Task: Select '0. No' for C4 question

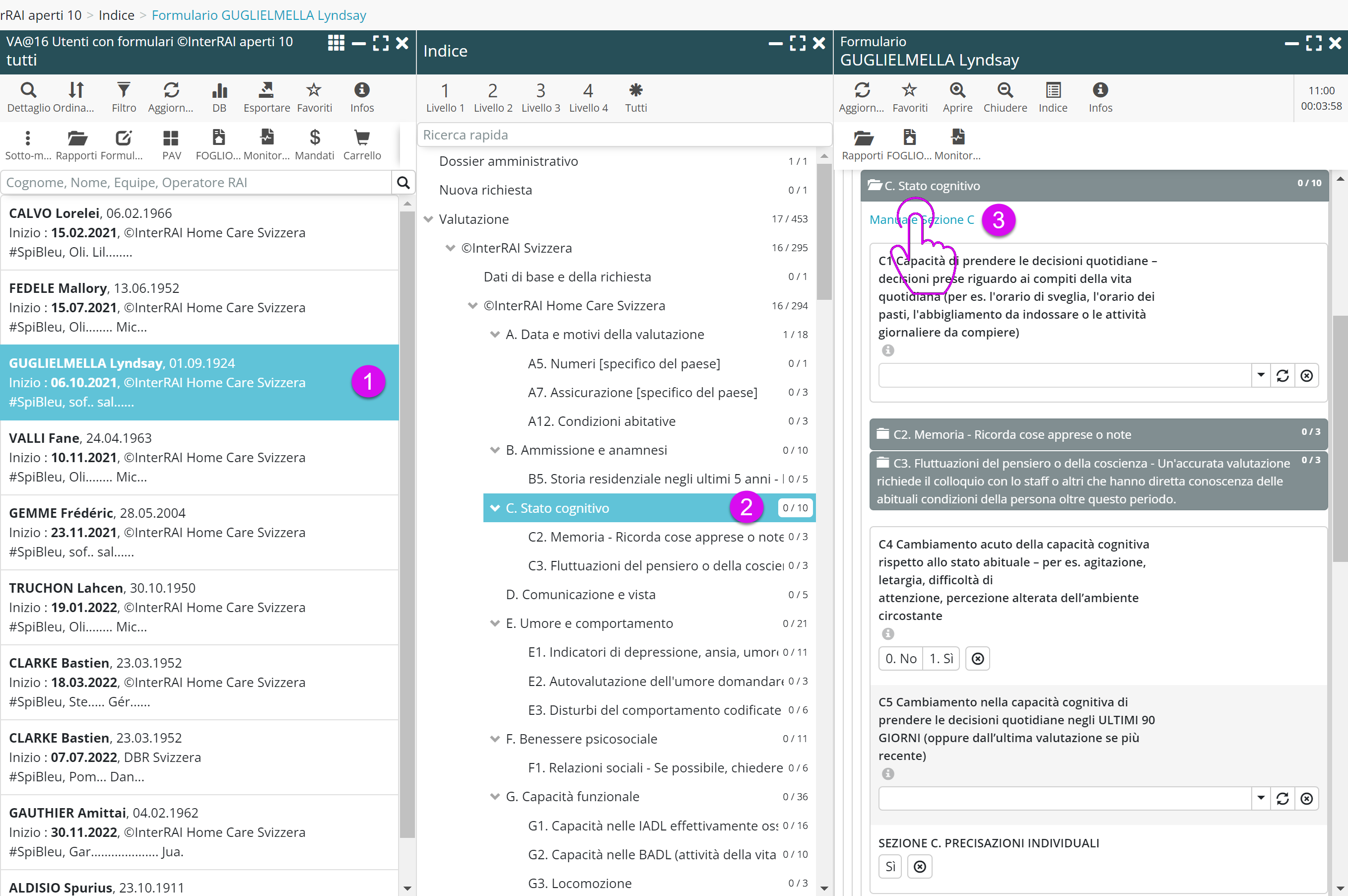Action: (x=901, y=658)
